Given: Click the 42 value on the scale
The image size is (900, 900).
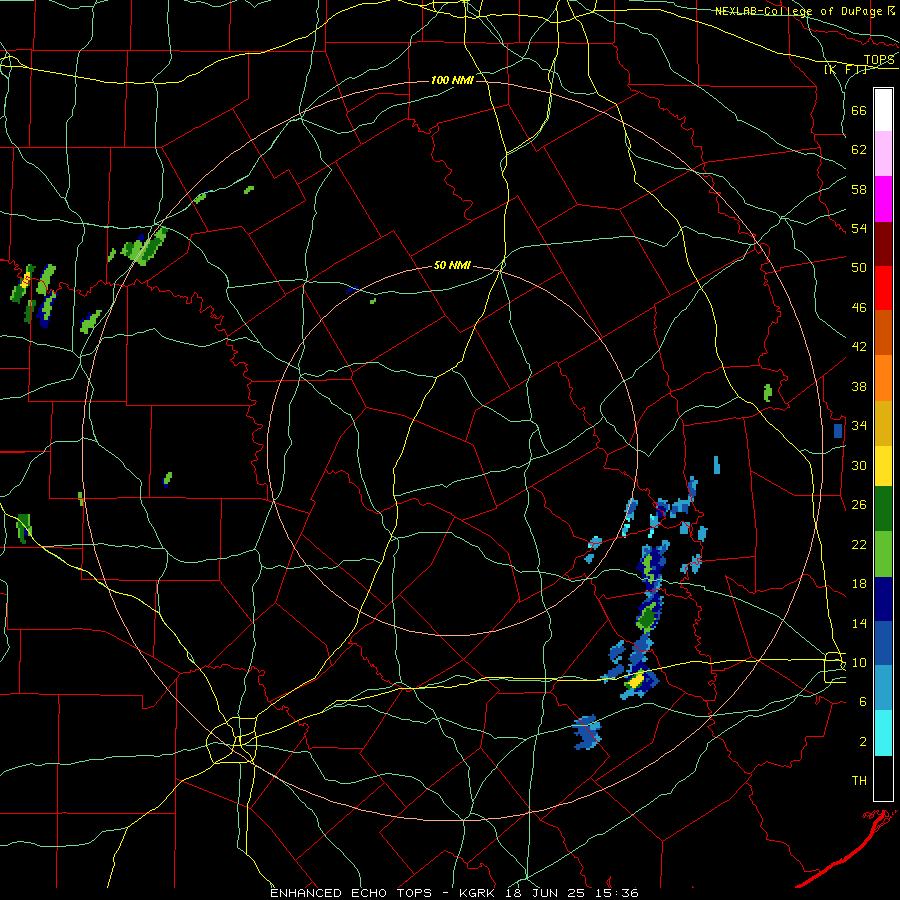Looking at the screenshot, I should coord(859,347).
